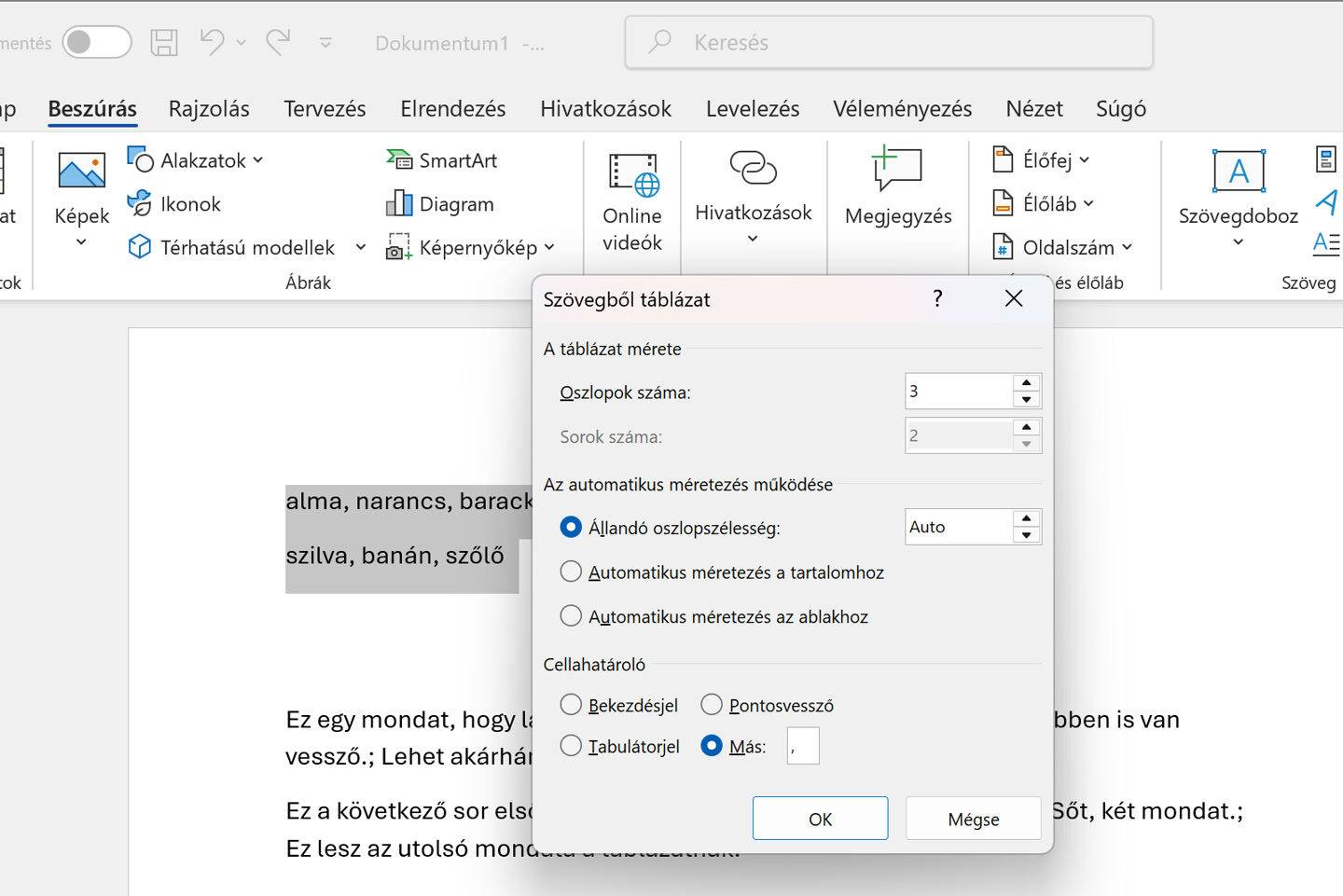The image size is (1343, 896).
Task: Insert a Diagram chart
Action: pyautogui.click(x=440, y=203)
